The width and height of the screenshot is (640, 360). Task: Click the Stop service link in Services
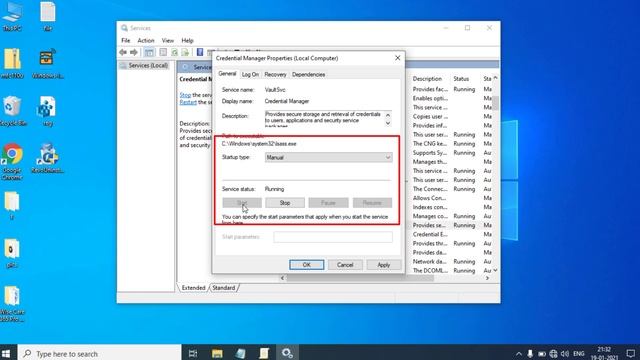[185, 95]
